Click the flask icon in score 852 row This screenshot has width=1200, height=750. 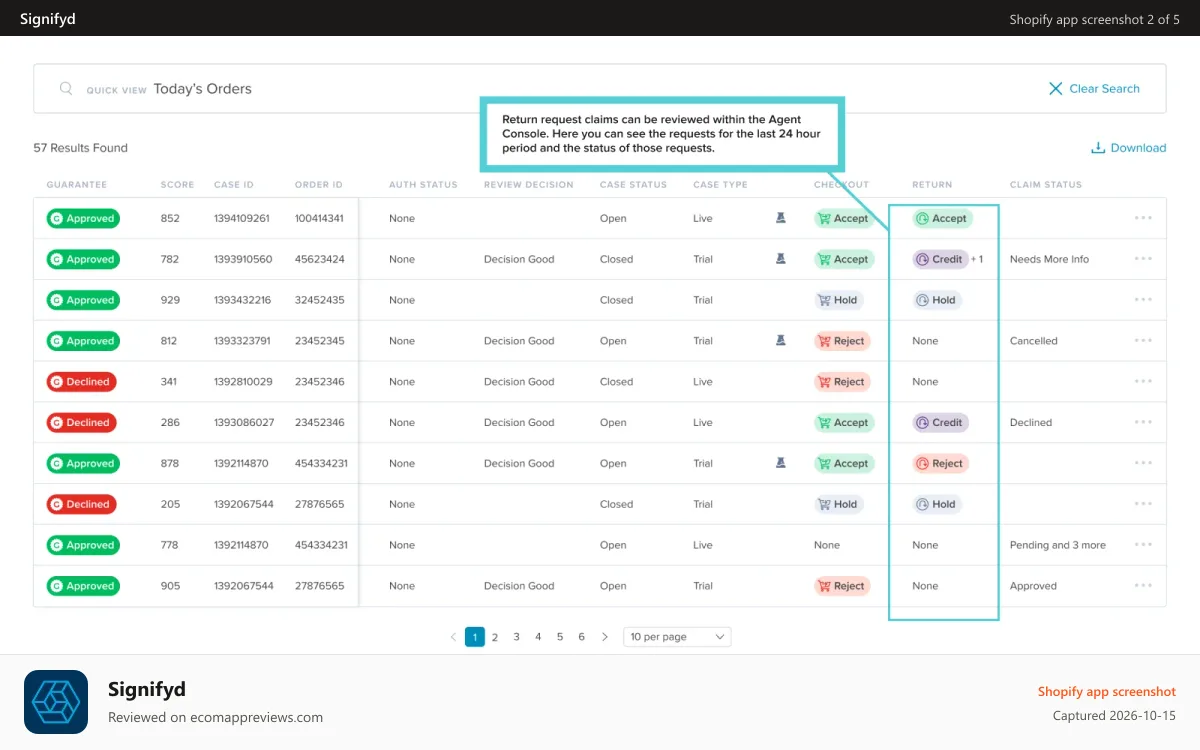pos(781,218)
